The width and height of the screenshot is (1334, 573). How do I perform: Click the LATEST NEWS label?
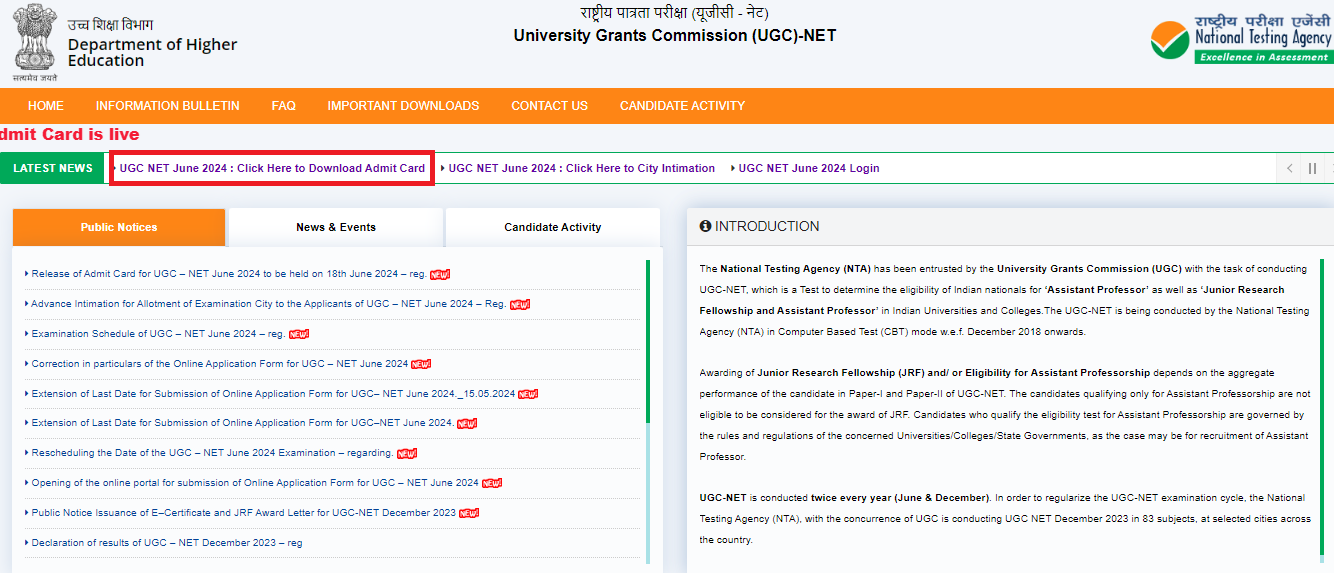pos(53,168)
